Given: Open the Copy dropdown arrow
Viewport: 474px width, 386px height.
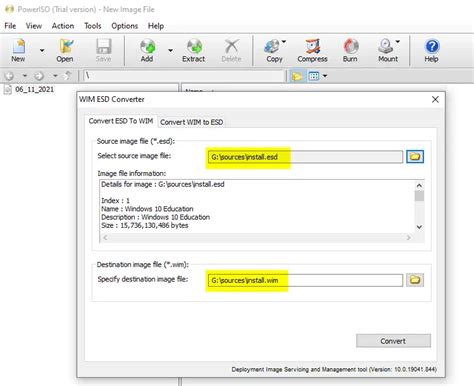Looking at the screenshot, I should pyautogui.click(x=284, y=42).
